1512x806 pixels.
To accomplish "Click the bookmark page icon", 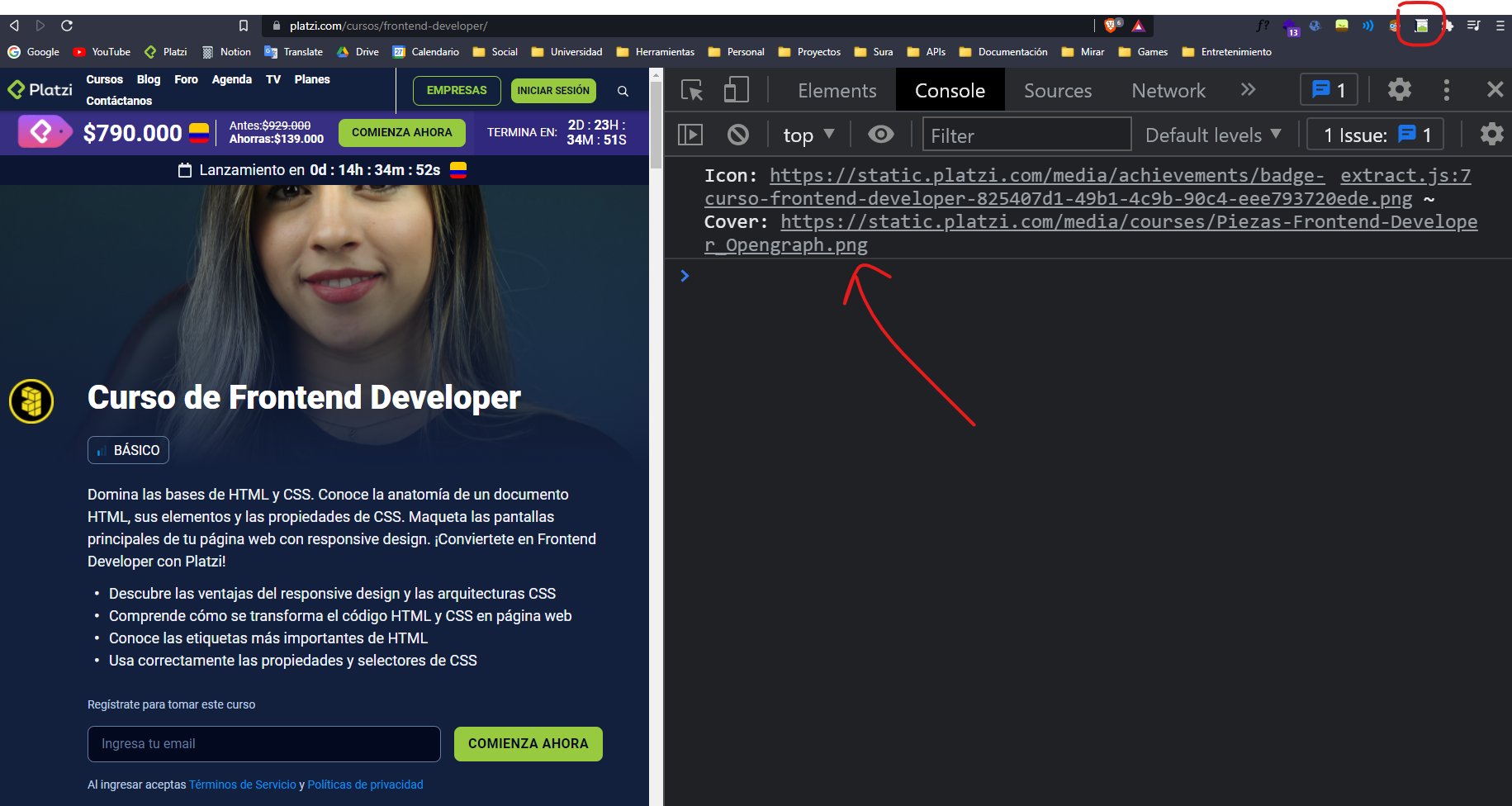I will (243, 26).
